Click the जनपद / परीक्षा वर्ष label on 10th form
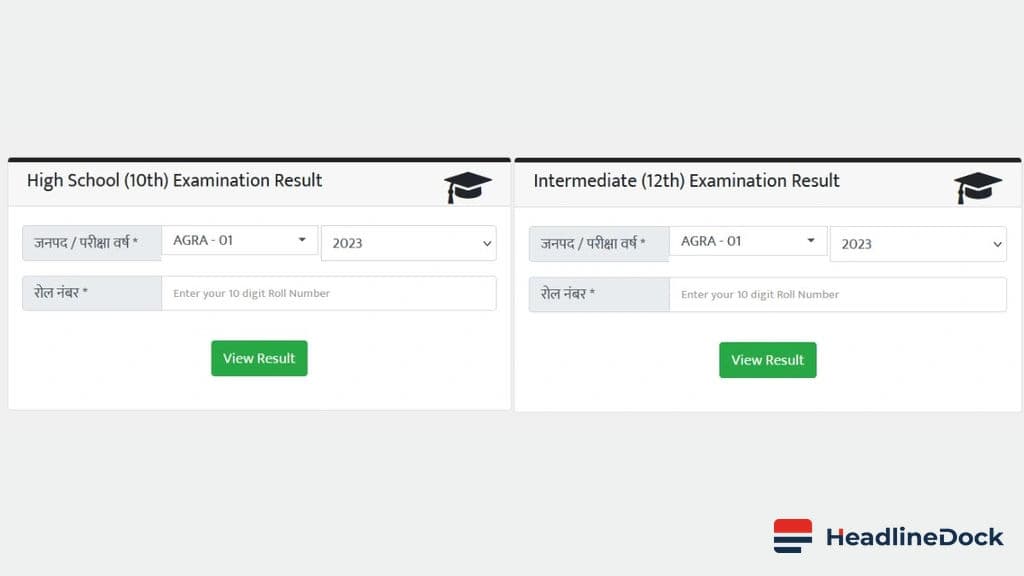1024x576 pixels. click(89, 243)
